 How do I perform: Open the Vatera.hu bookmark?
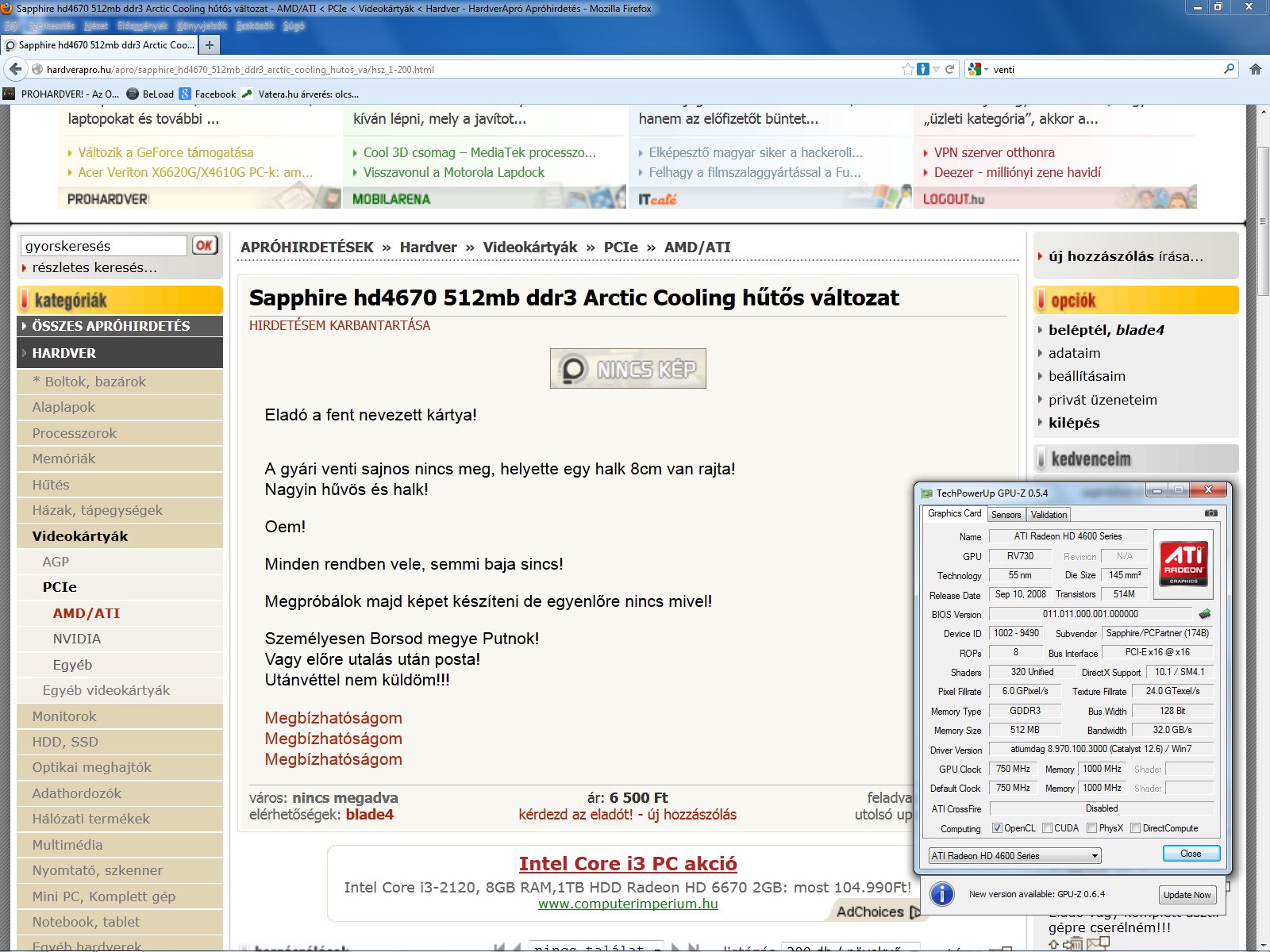pyautogui.click(x=300, y=94)
